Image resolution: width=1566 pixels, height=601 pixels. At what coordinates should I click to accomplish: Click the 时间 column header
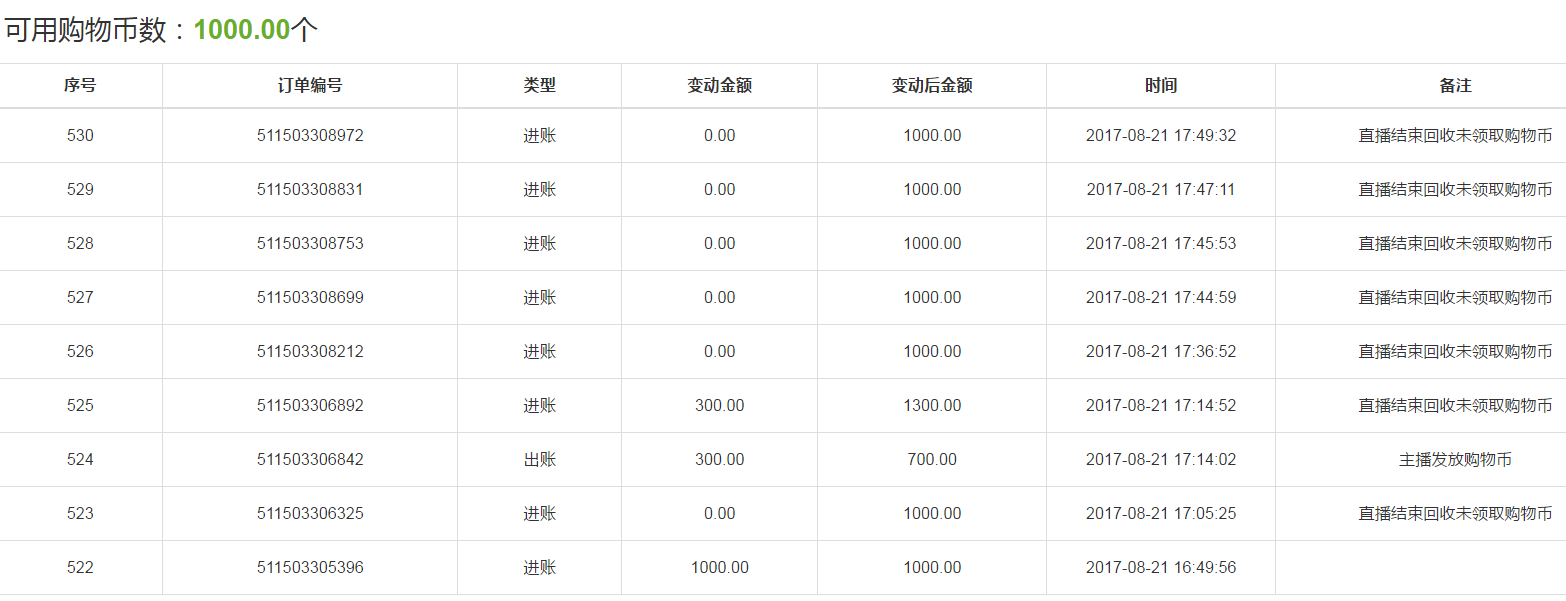tap(1161, 86)
